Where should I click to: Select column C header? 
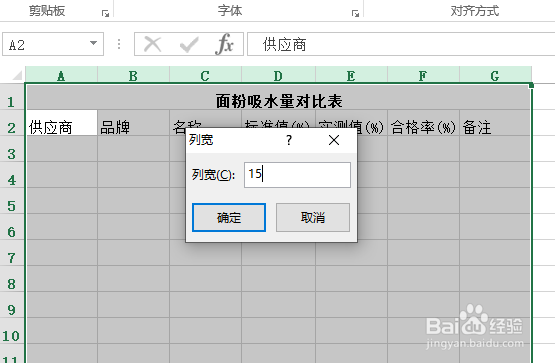click(205, 75)
